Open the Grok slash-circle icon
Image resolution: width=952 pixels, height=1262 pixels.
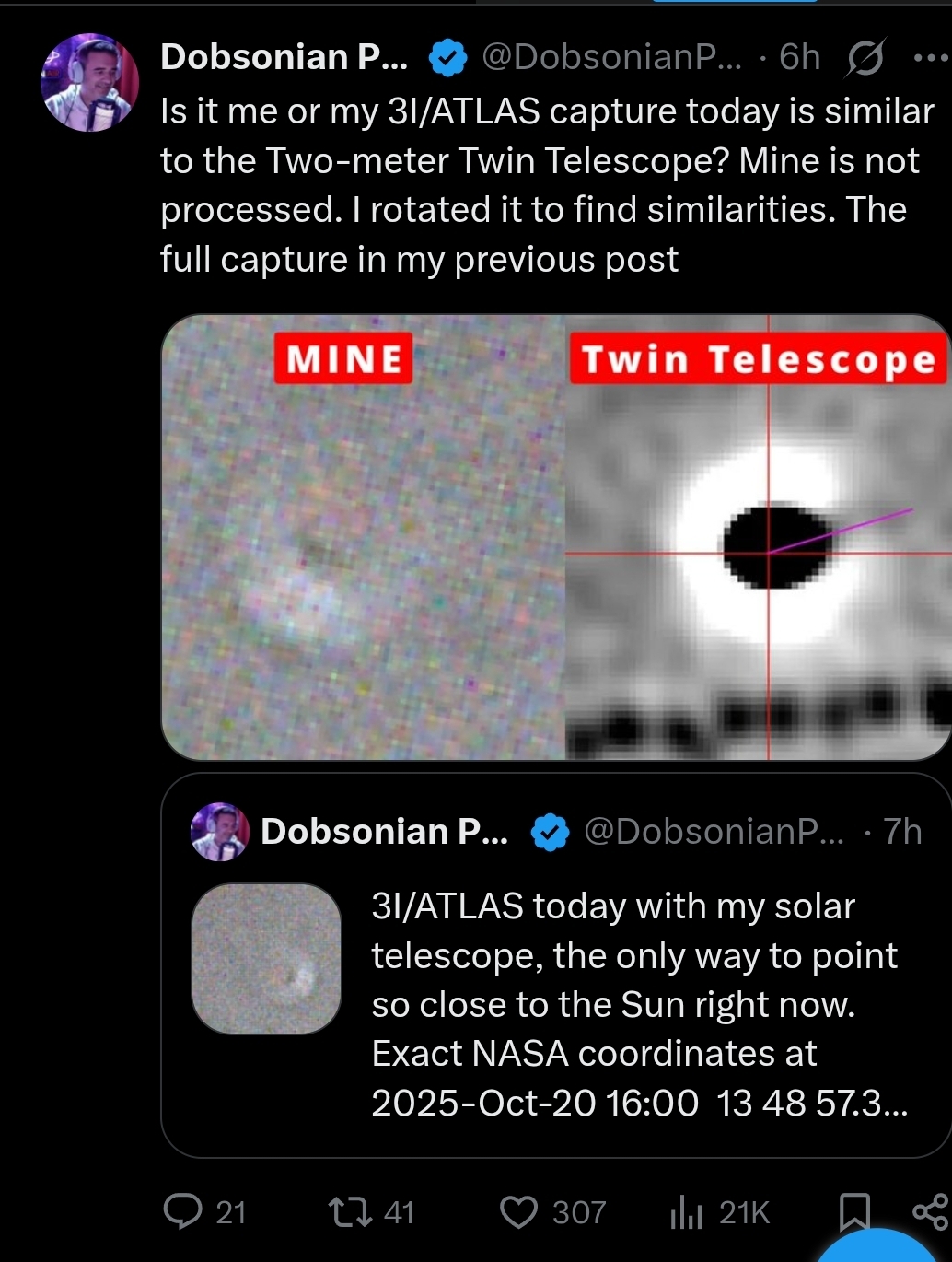(x=865, y=58)
